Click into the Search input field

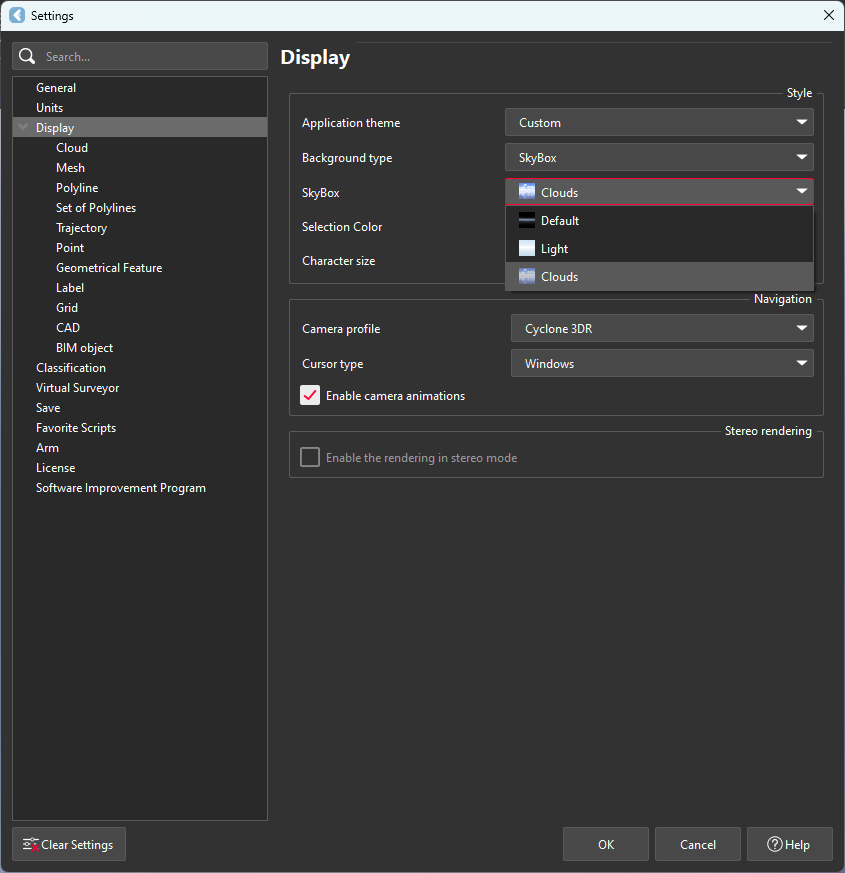point(150,57)
